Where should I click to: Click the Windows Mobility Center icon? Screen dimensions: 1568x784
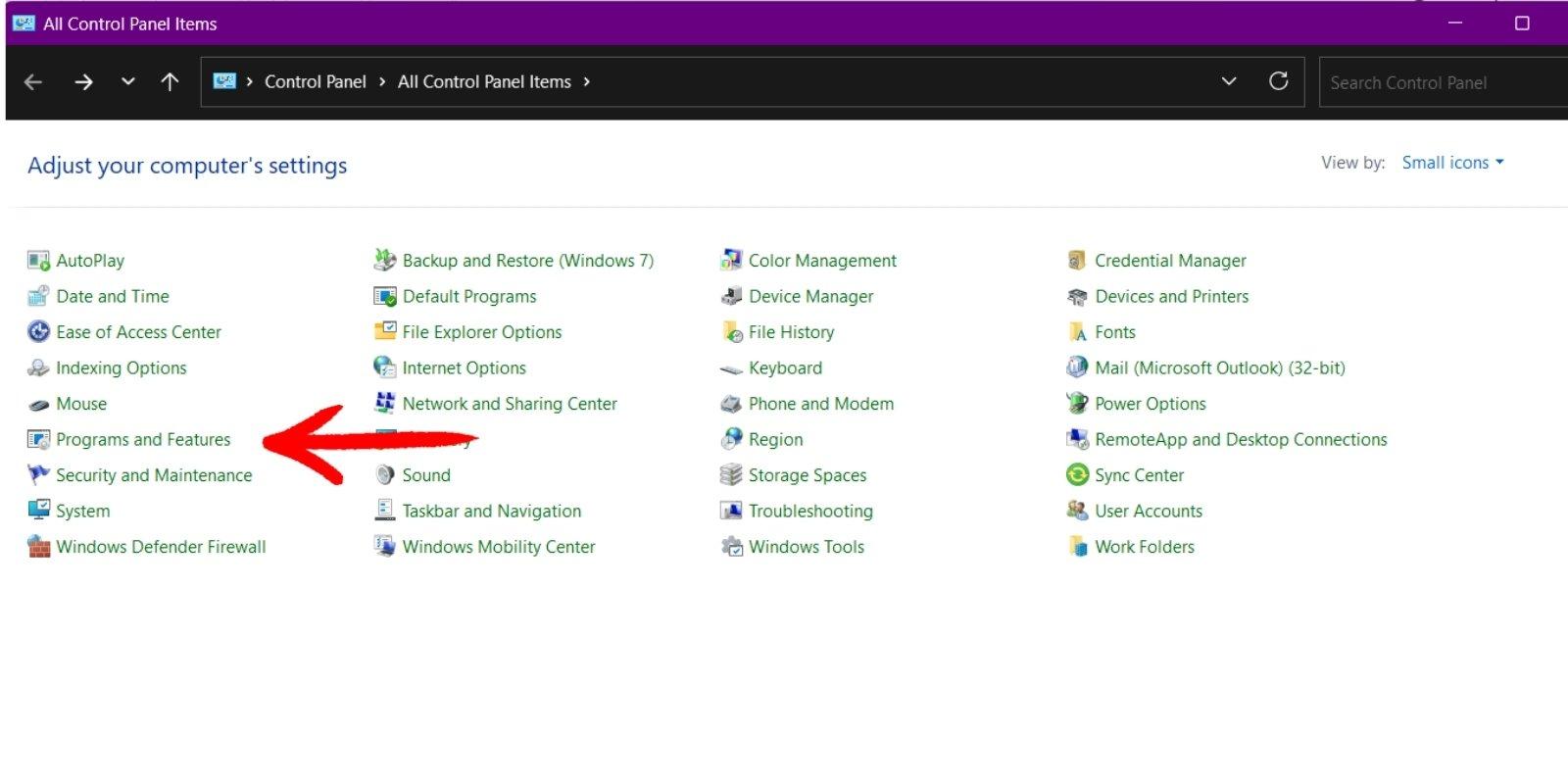tap(385, 547)
